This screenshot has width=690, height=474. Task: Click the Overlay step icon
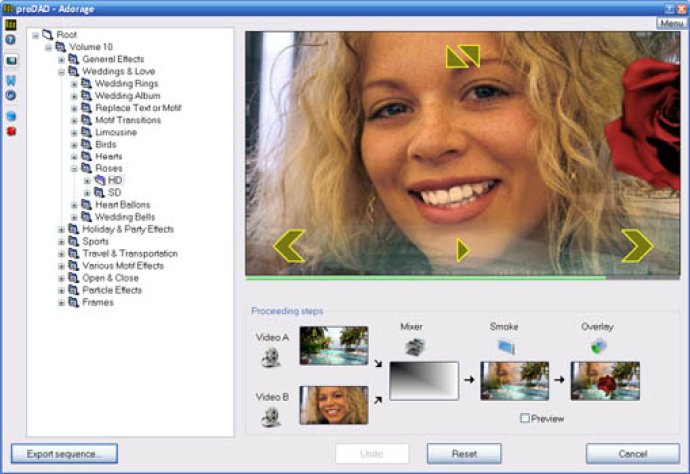(x=598, y=346)
